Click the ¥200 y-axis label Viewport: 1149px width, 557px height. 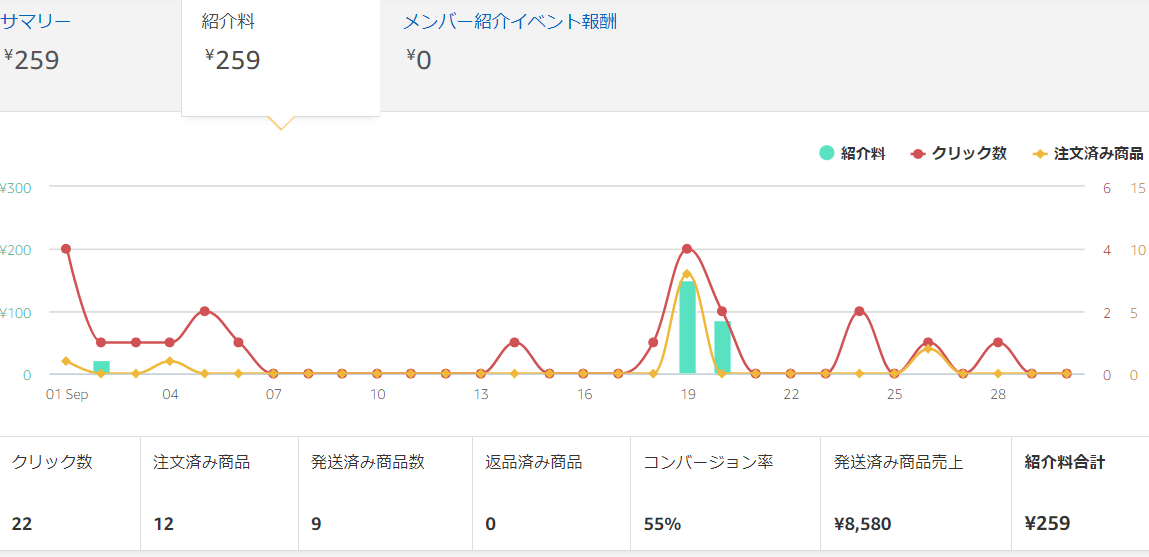(15, 250)
